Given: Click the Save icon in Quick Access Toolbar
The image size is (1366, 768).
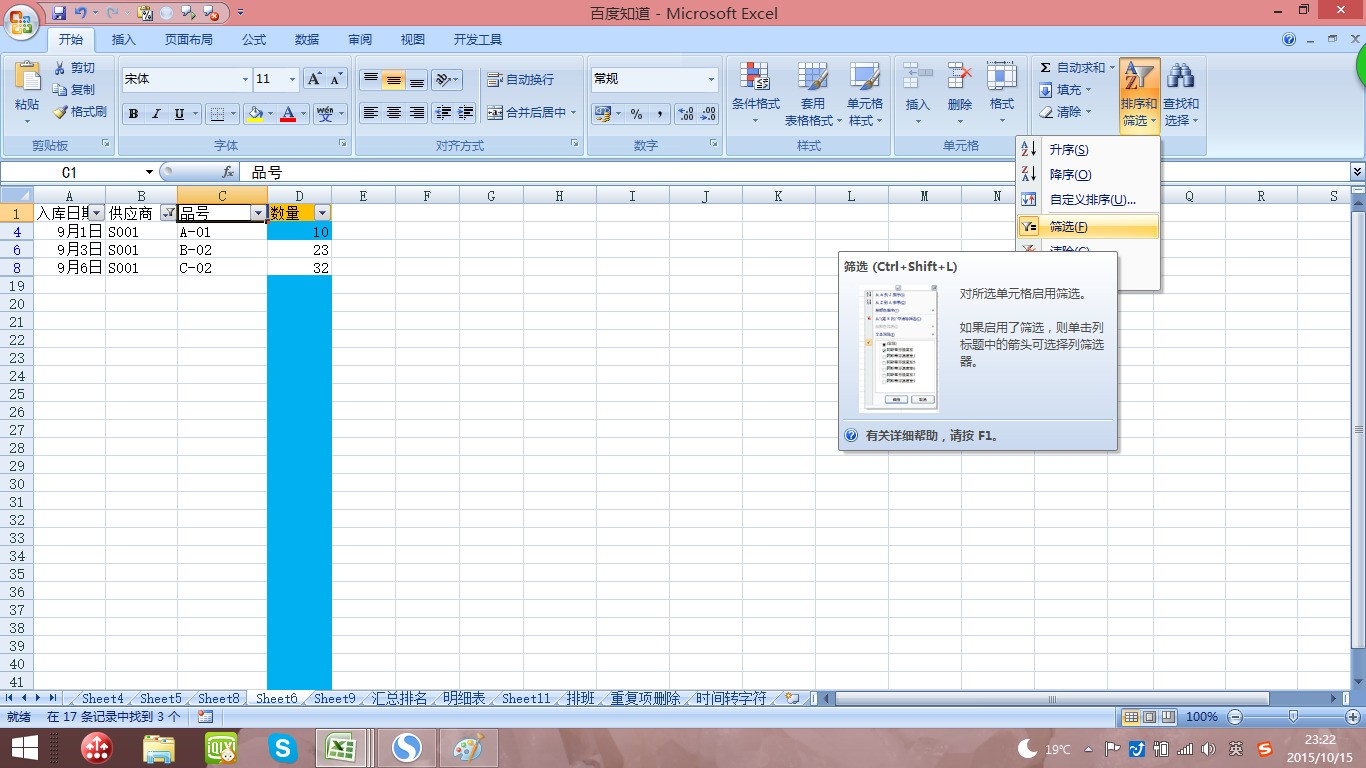Looking at the screenshot, I should click(x=59, y=13).
